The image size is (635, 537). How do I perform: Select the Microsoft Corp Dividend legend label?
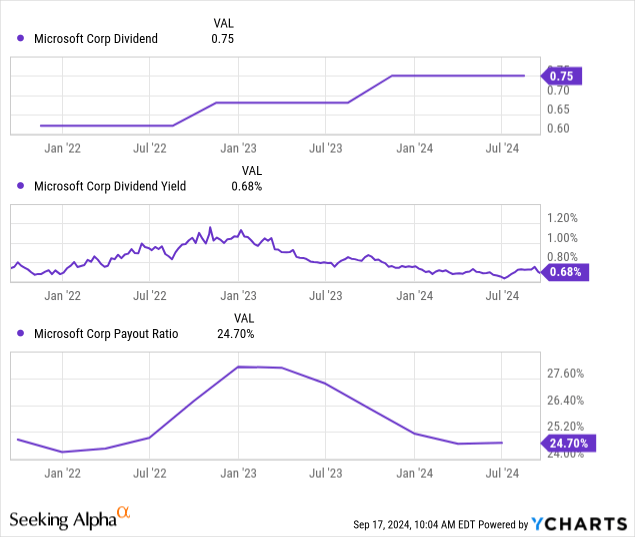(x=97, y=39)
